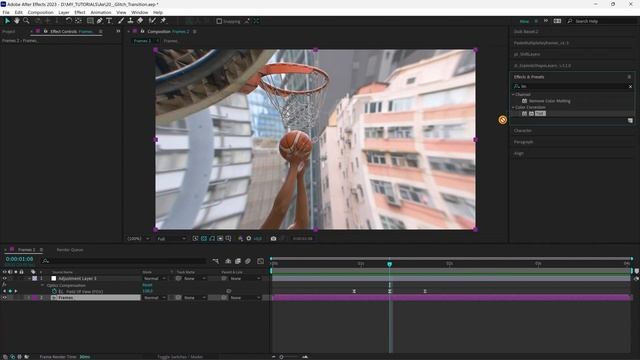
Task: Click Toggle Switches / Modes button
Action: click(180, 357)
